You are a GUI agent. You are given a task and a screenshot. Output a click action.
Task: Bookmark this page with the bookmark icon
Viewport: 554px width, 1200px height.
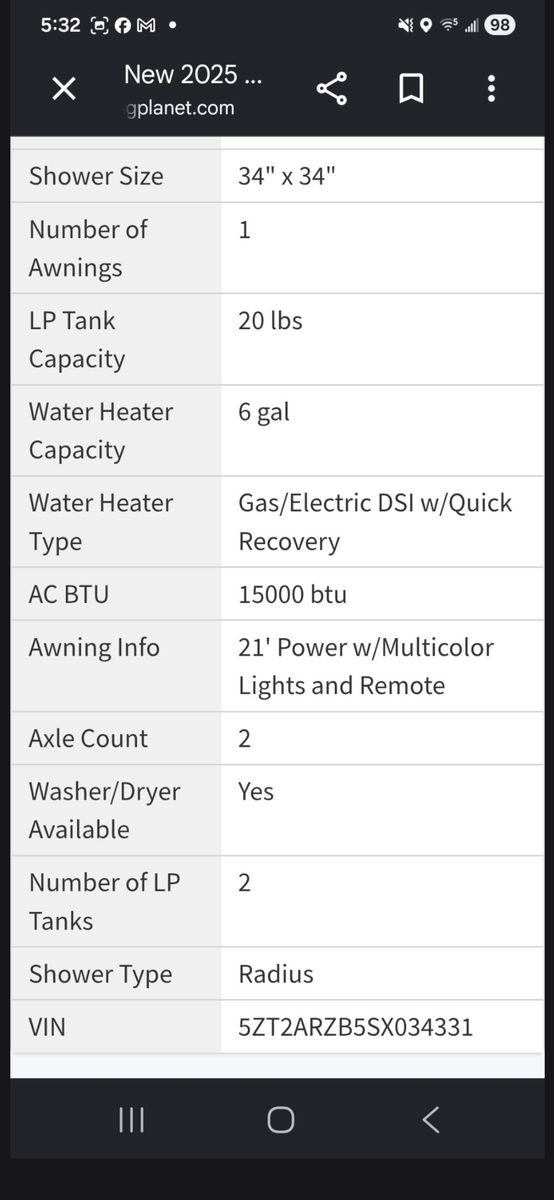411,89
